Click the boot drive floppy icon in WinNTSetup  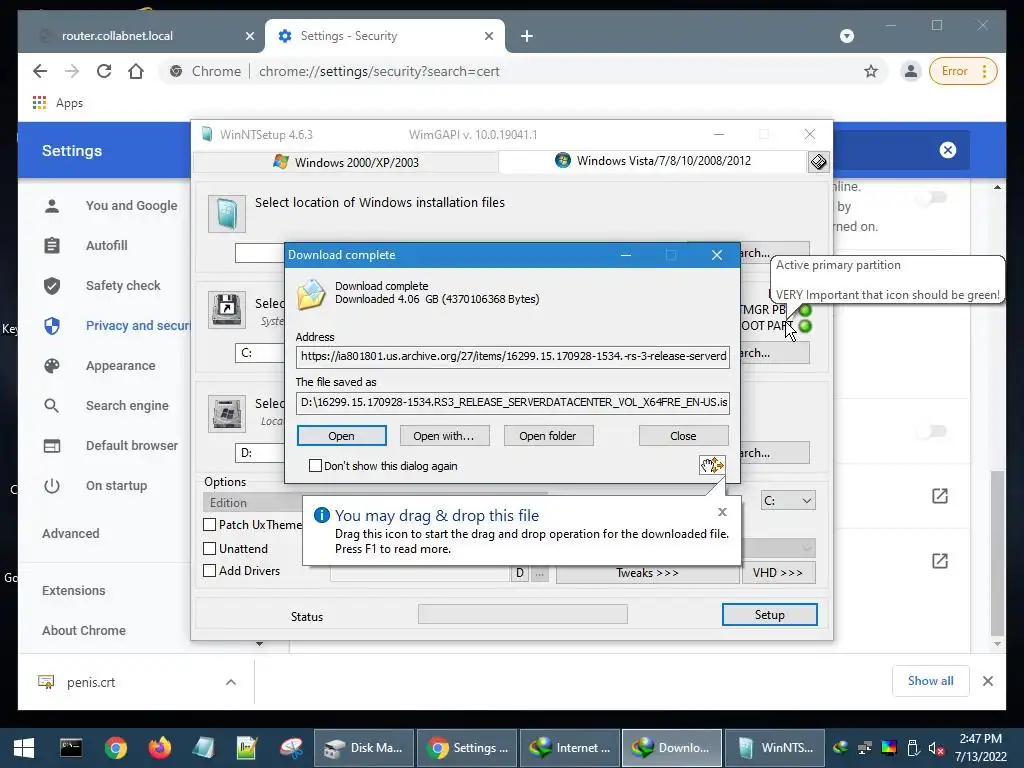pyautogui.click(x=227, y=310)
